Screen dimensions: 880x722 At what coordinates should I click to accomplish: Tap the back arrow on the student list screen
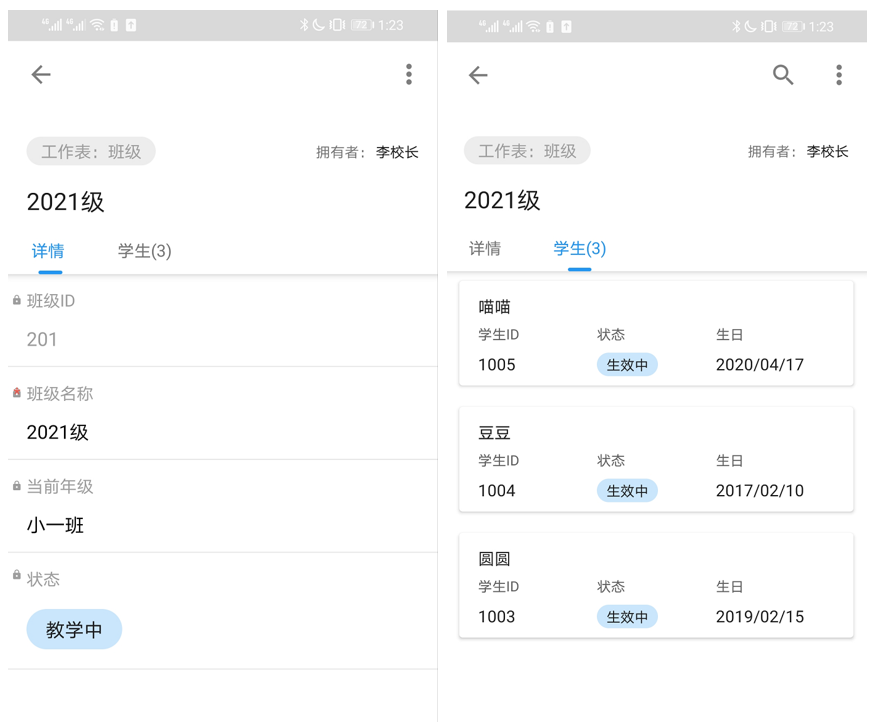478,74
